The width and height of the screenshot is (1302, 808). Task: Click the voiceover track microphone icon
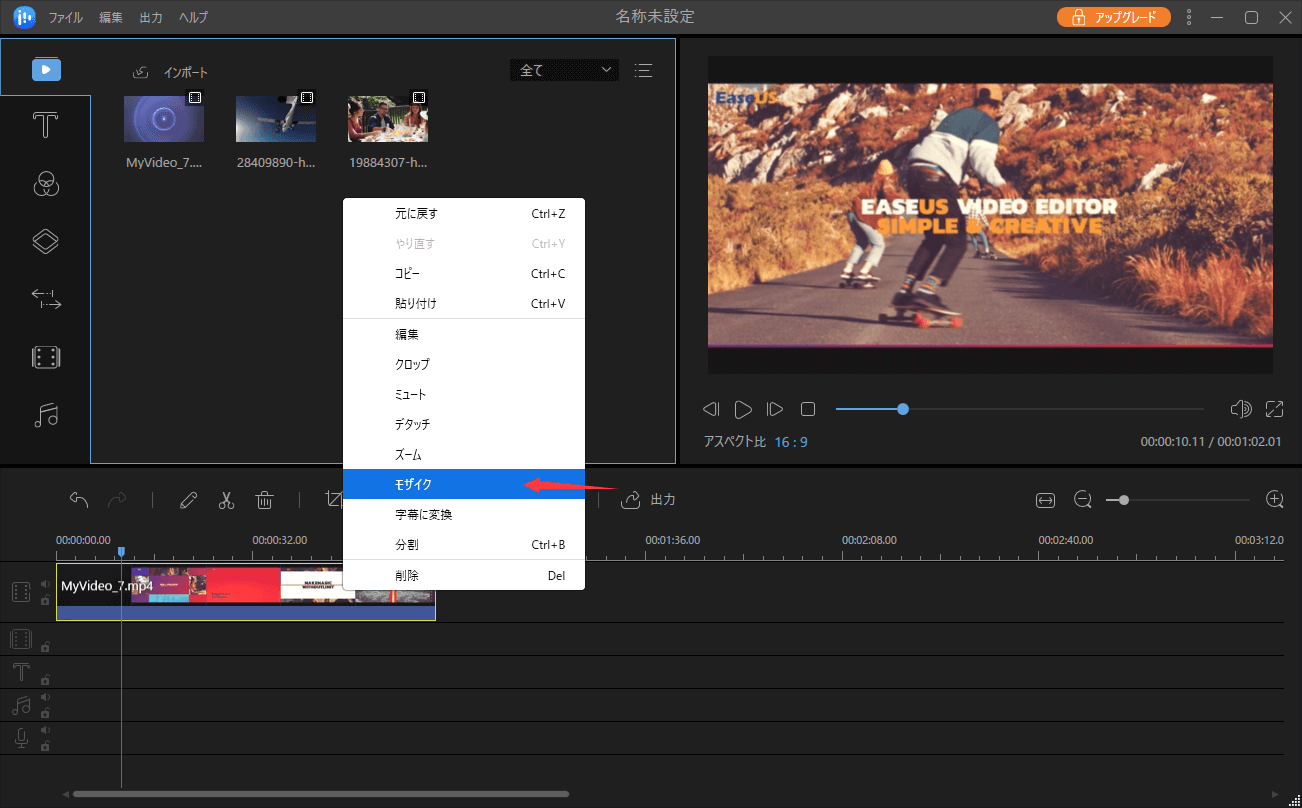point(21,738)
